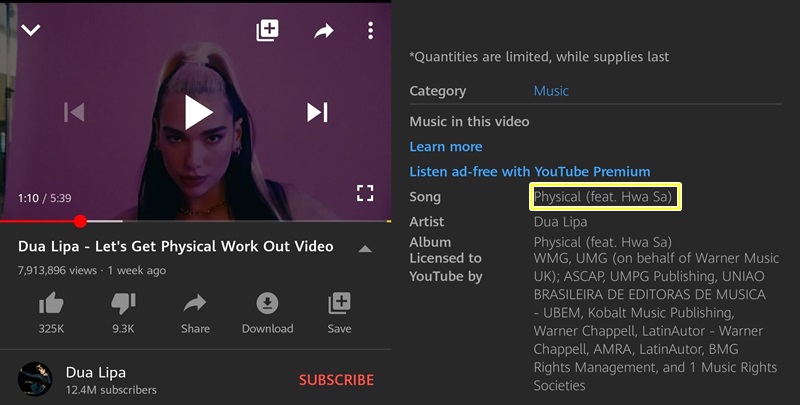Click the Music in this video heading
Viewport: 800px width, 405px height.
[x=469, y=121]
